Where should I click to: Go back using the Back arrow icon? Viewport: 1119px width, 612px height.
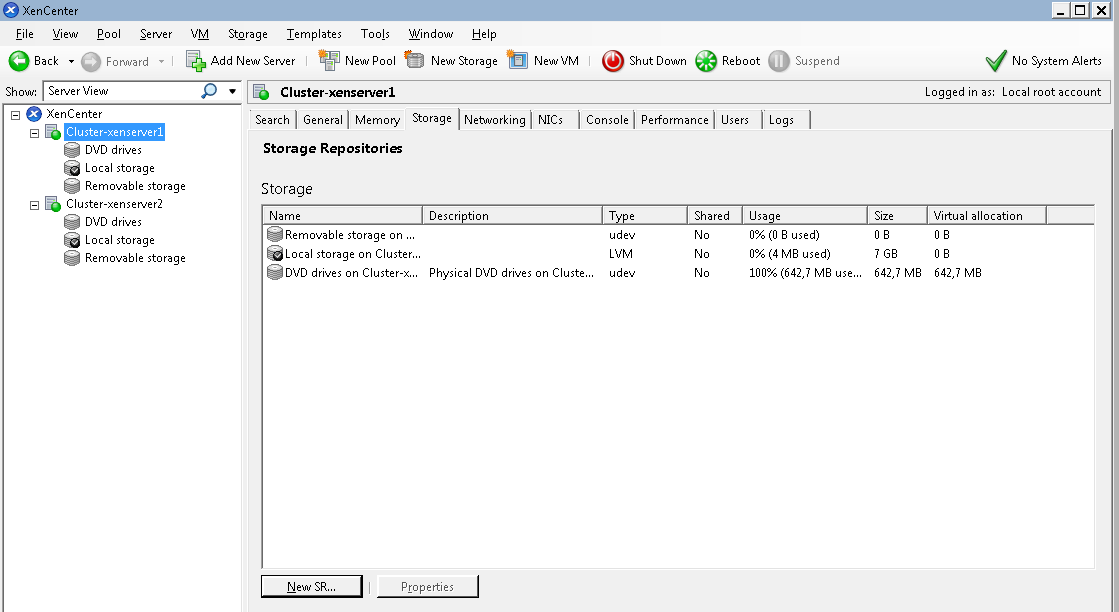click(x=19, y=61)
